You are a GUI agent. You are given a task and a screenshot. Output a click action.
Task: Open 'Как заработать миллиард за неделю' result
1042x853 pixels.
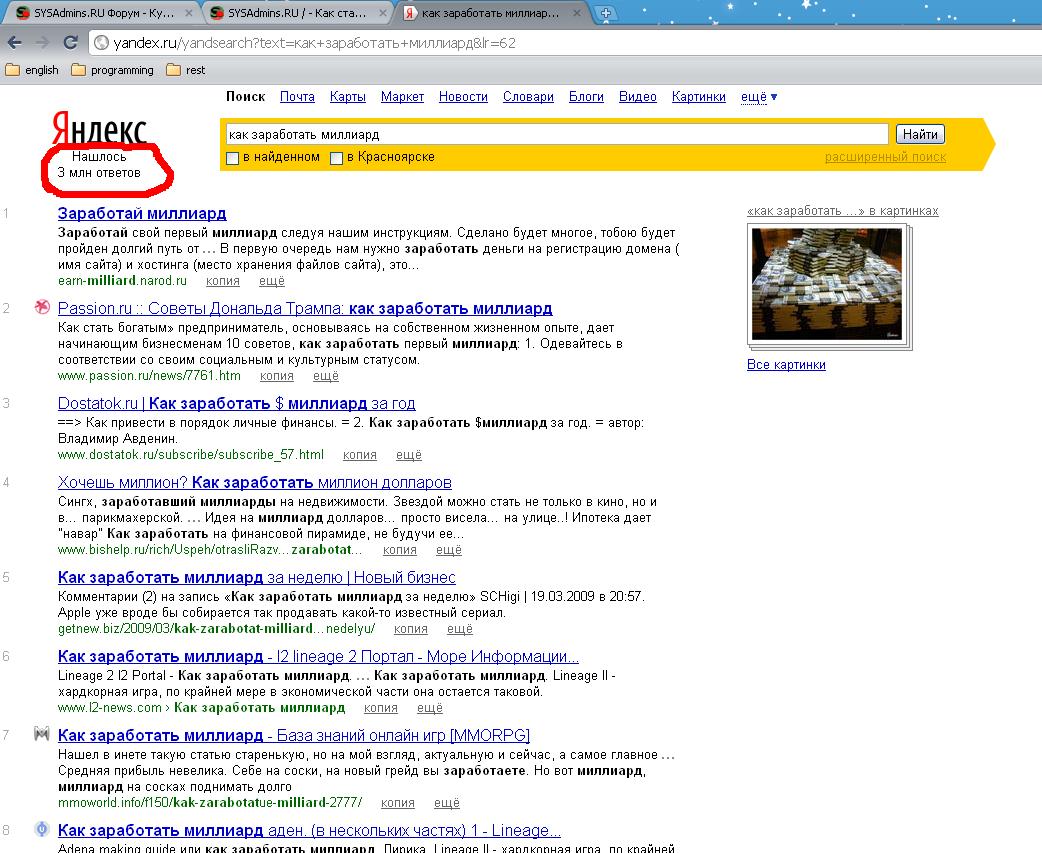pyautogui.click(x=257, y=577)
